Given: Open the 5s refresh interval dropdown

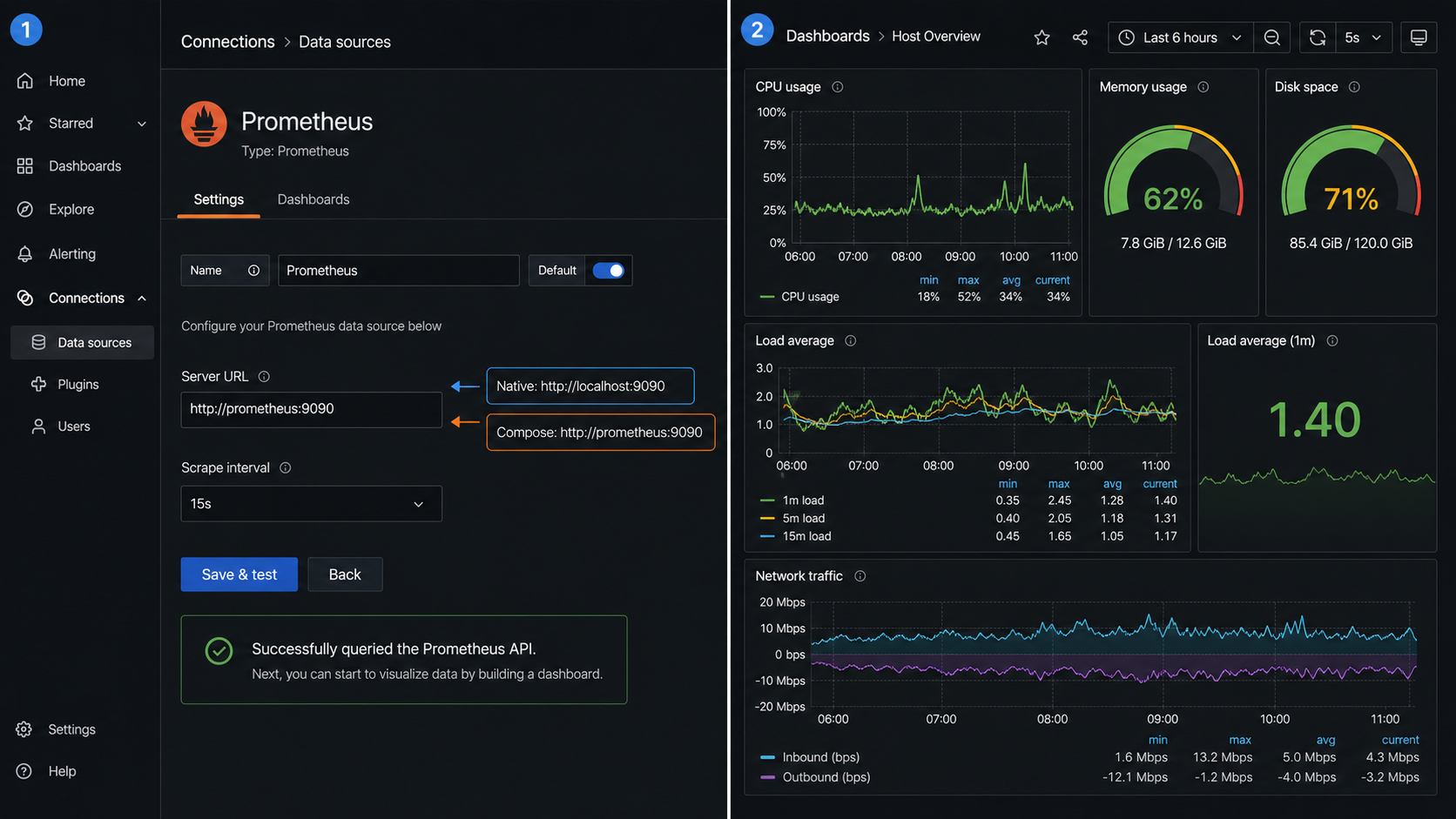Looking at the screenshot, I should (x=1363, y=37).
